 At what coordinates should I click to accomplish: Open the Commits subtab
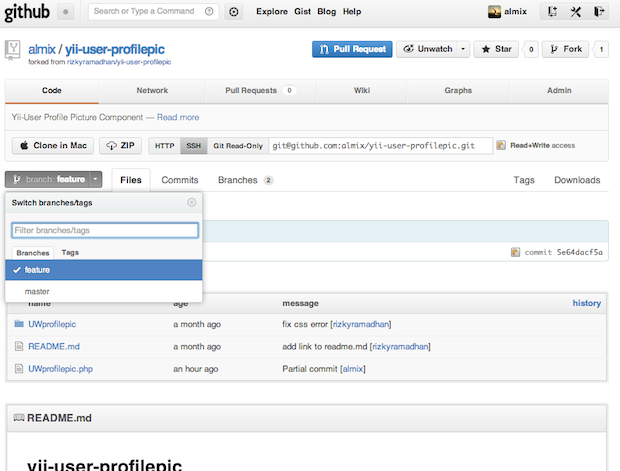click(180, 180)
